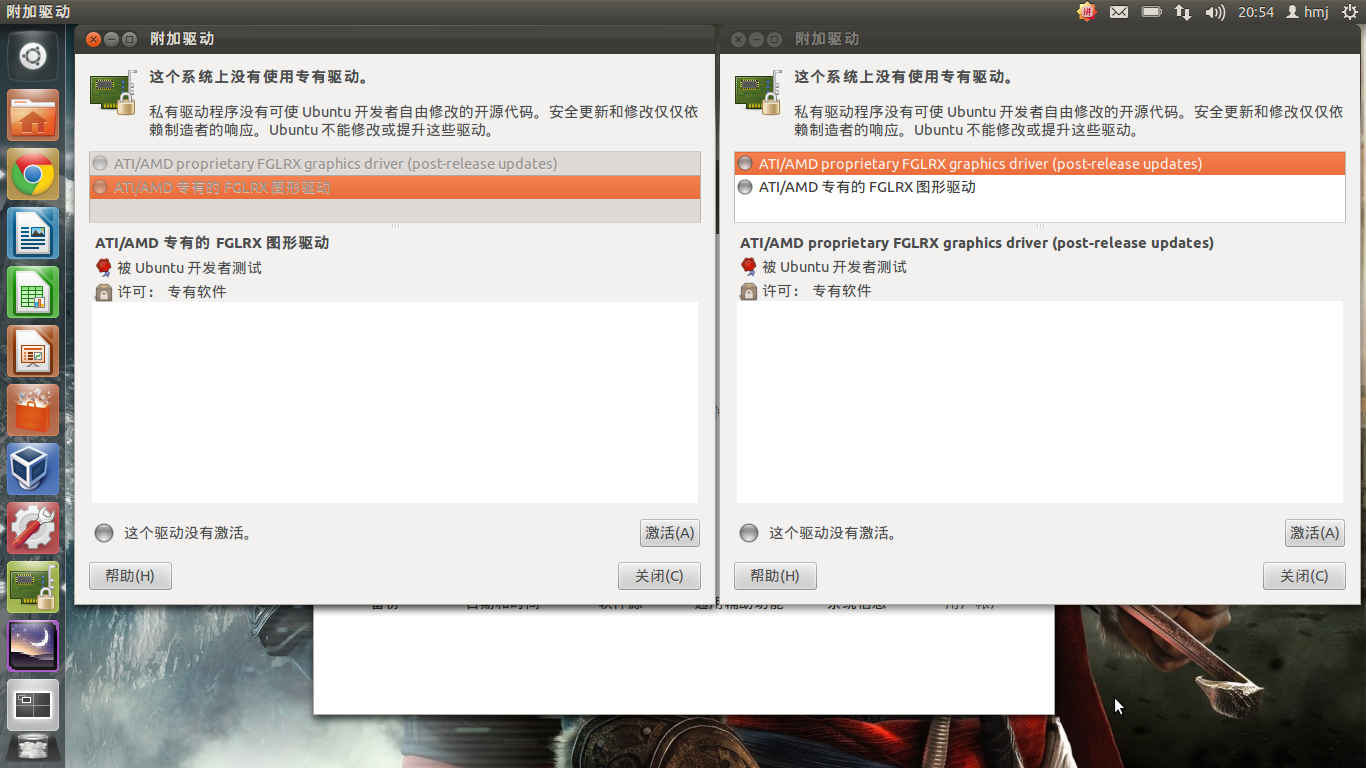Open the moon wallpaper launcher icon

(x=33, y=646)
